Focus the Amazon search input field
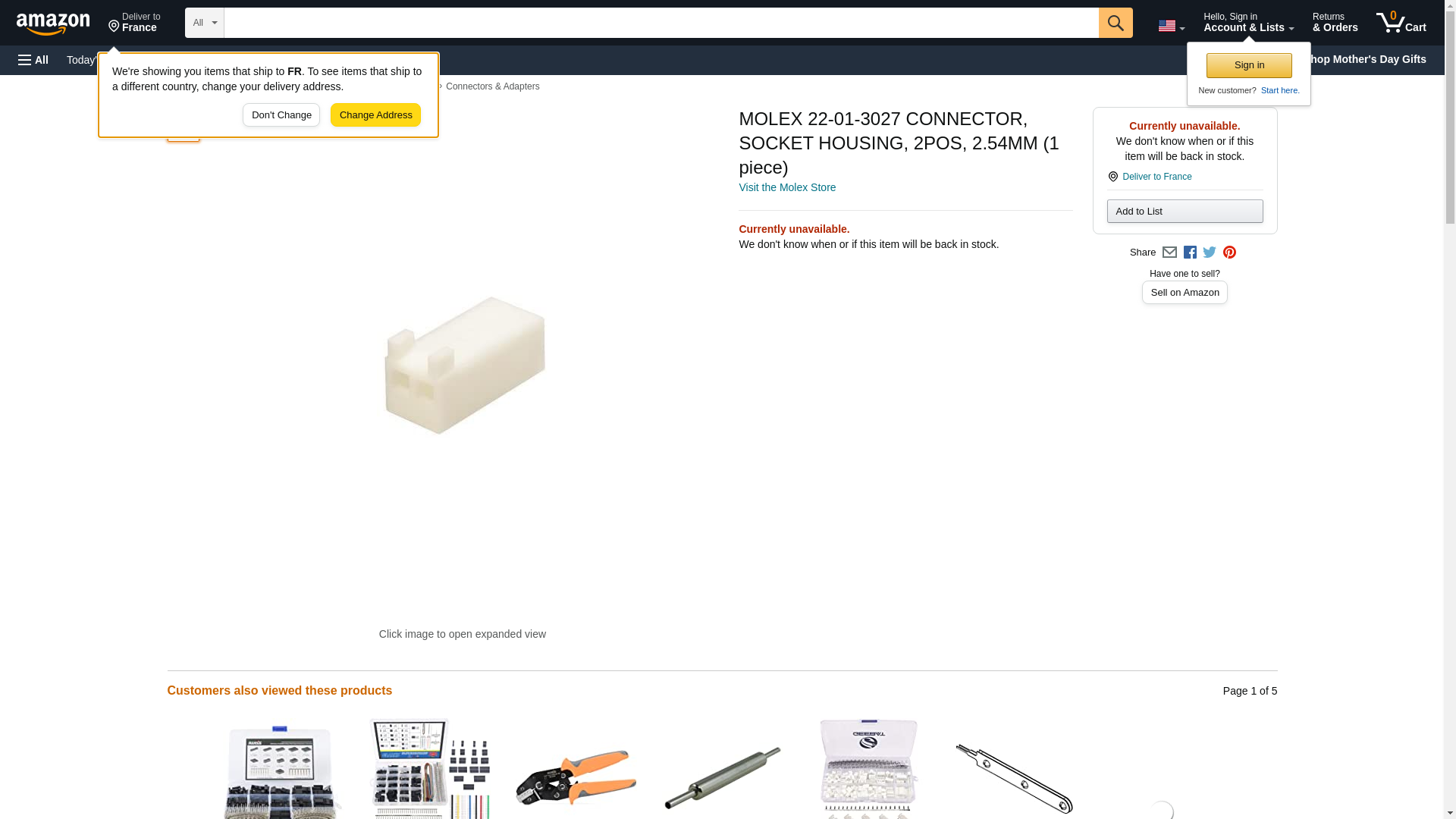 click(x=661, y=23)
